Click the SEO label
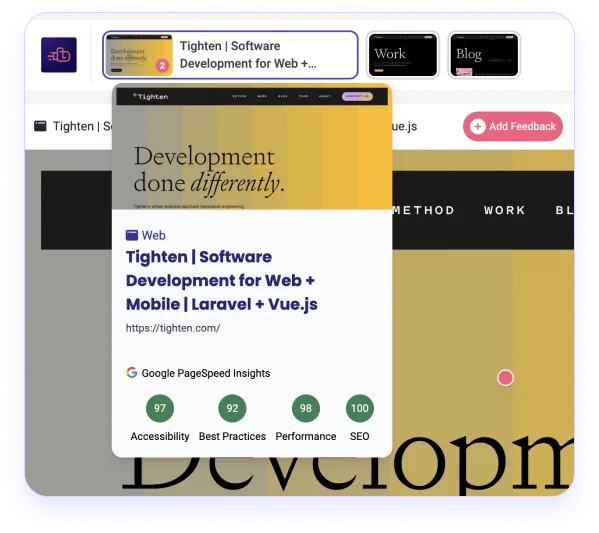The image size is (599, 533). pos(359,436)
